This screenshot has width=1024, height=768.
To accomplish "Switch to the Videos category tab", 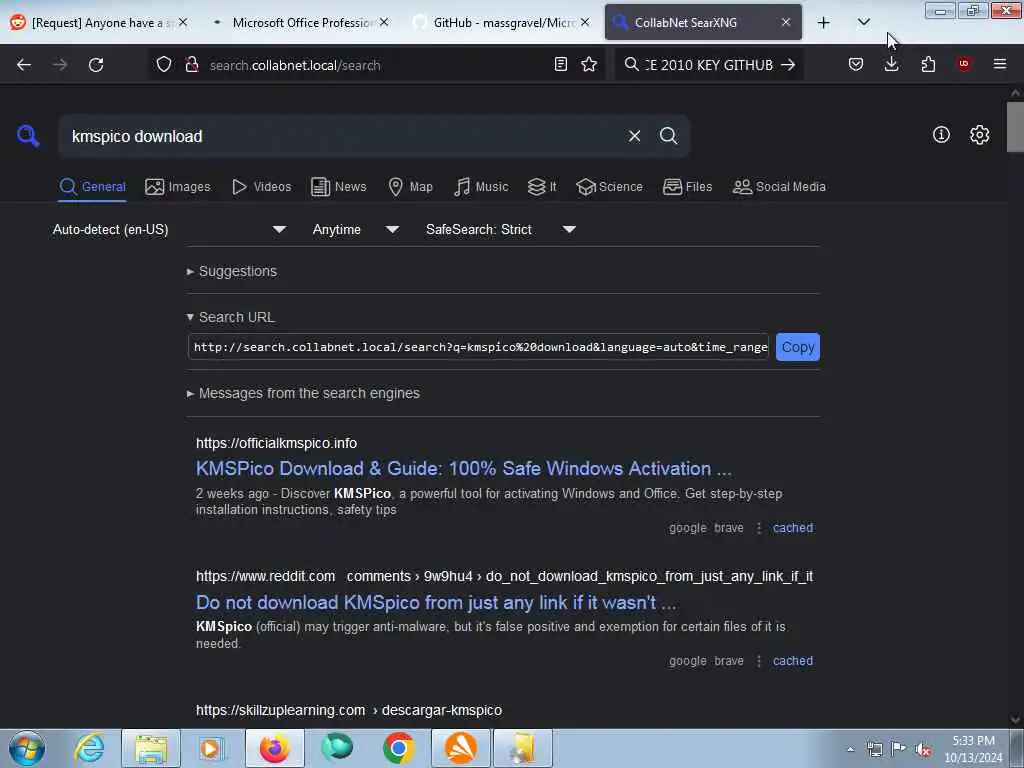I will pos(261,187).
